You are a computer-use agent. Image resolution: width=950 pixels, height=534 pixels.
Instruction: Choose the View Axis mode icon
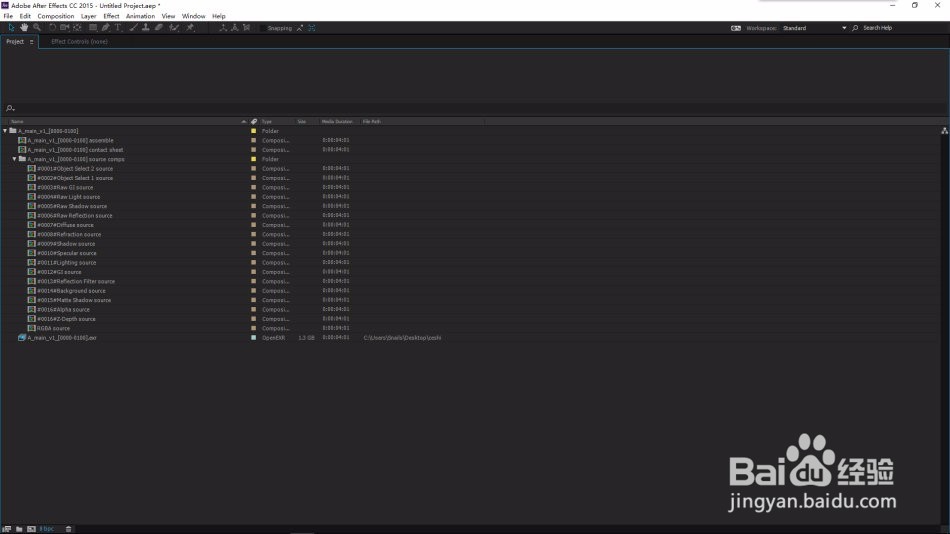[247, 28]
